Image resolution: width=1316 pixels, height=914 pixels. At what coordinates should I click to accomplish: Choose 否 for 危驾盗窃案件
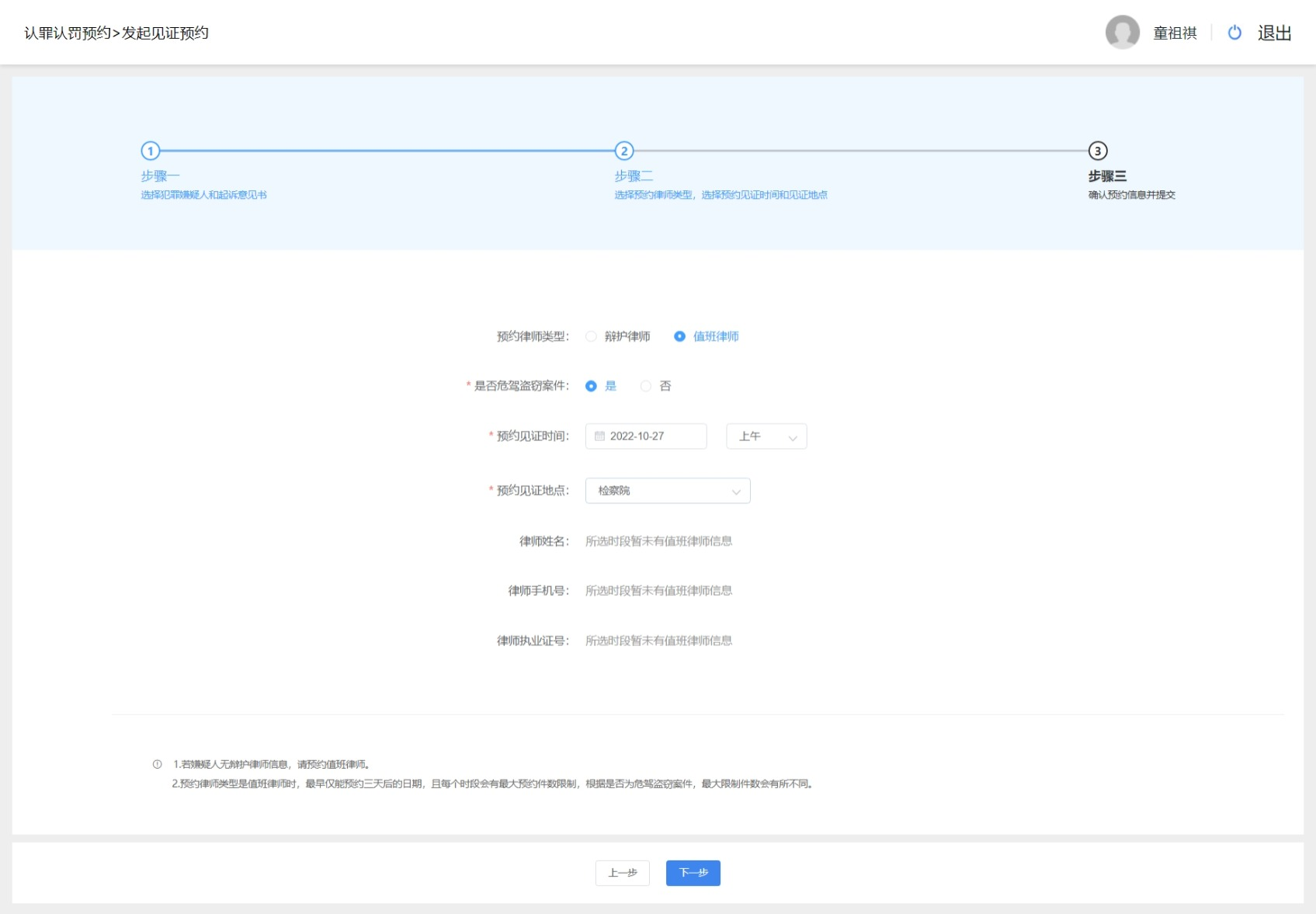click(646, 386)
